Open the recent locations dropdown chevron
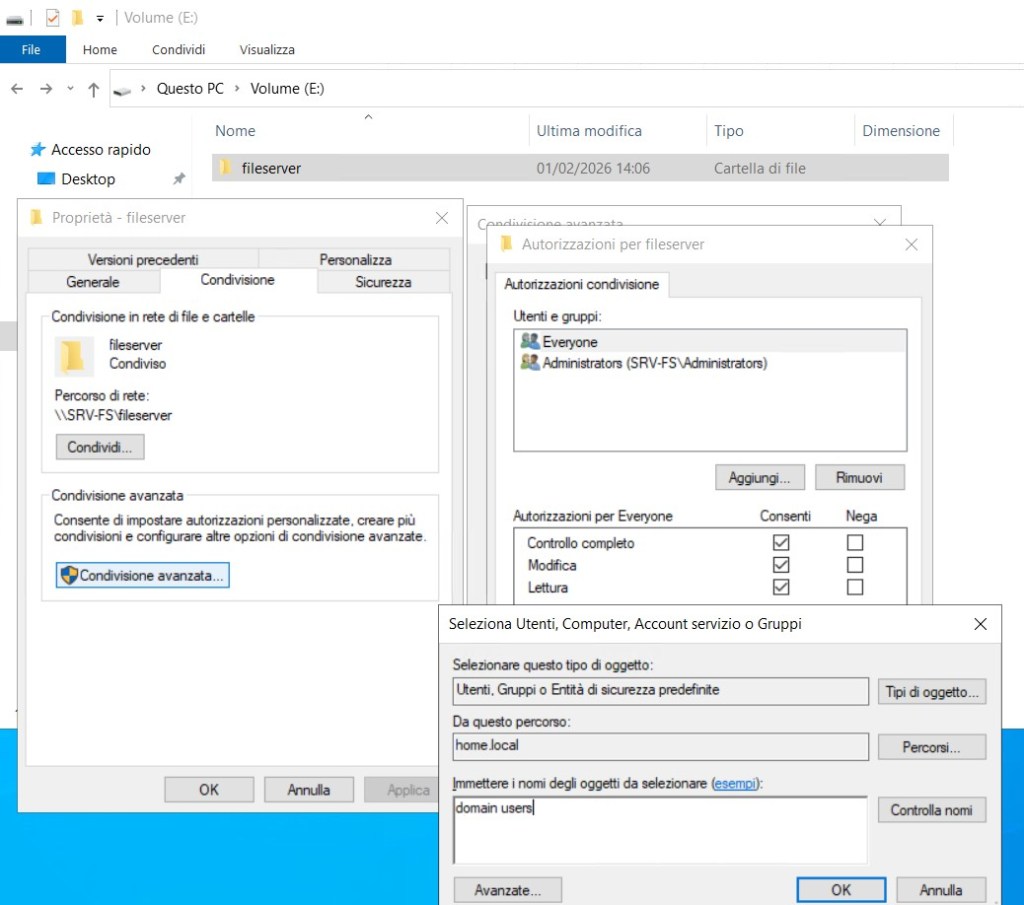This screenshot has height=905, width=1024. click(x=70, y=89)
